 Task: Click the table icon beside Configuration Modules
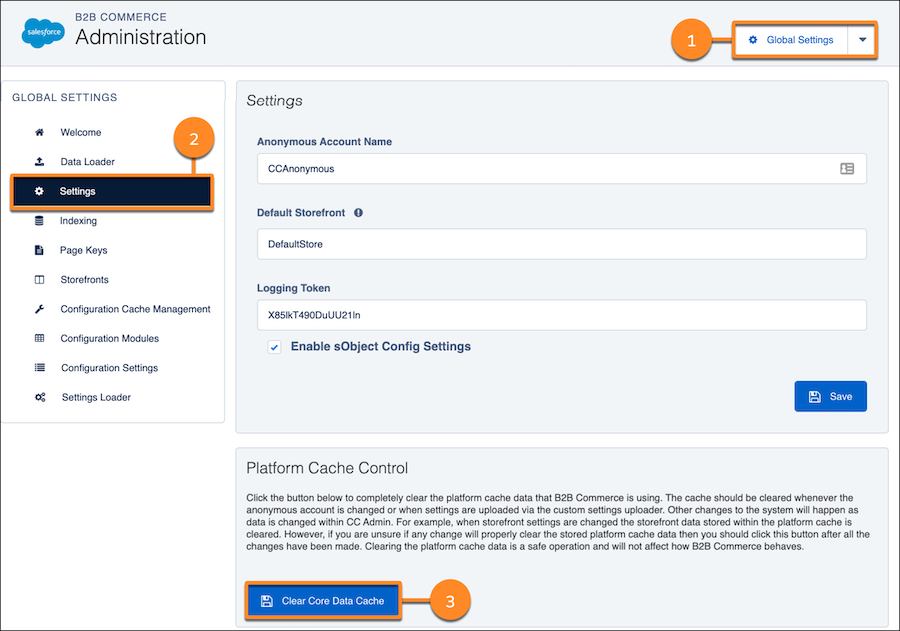tap(39, 338)
